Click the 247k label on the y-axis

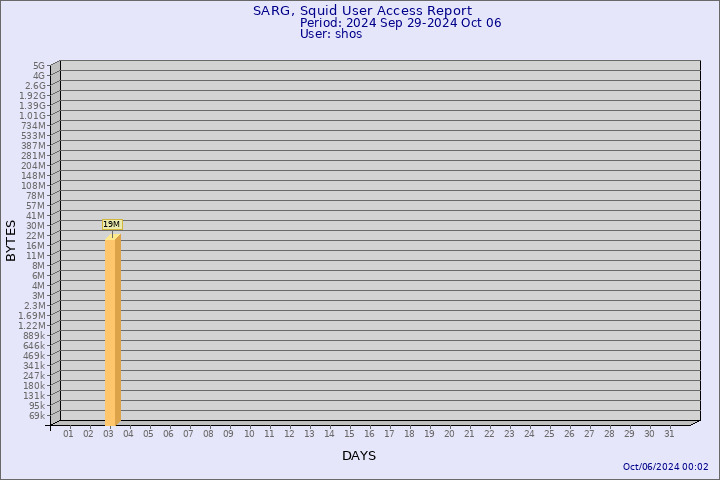[34, 376]
